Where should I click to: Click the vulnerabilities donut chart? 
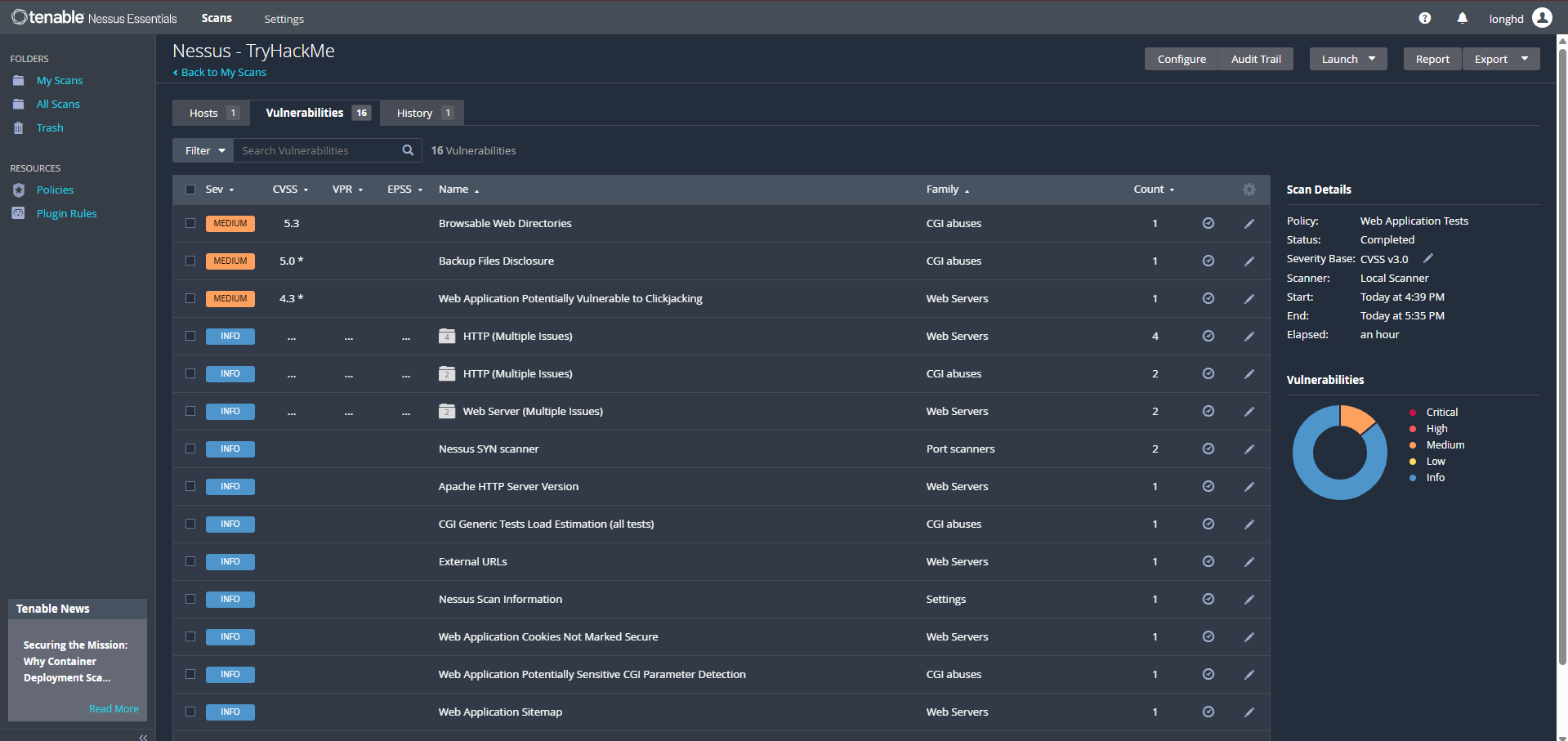1339,453
